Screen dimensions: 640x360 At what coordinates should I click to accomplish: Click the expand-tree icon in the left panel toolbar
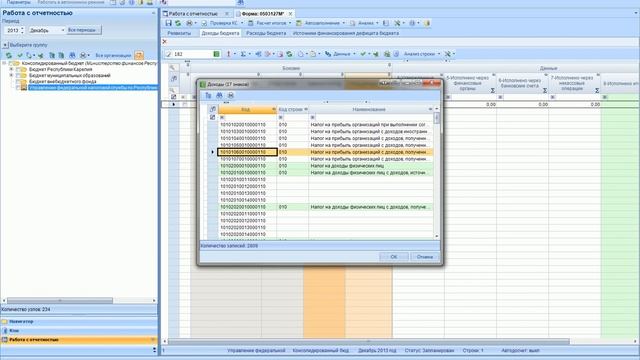click(x=52, y=55)
